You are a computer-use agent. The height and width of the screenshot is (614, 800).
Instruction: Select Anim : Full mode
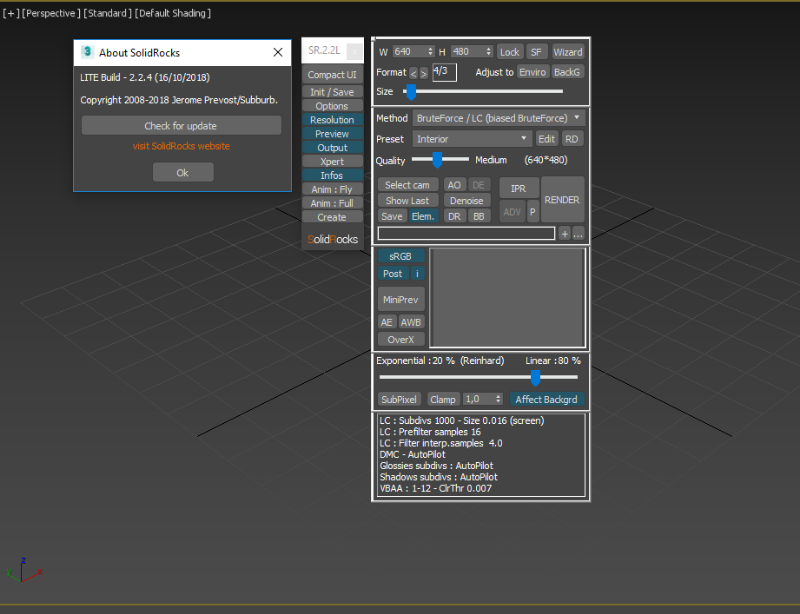click(x=332, y=203)
